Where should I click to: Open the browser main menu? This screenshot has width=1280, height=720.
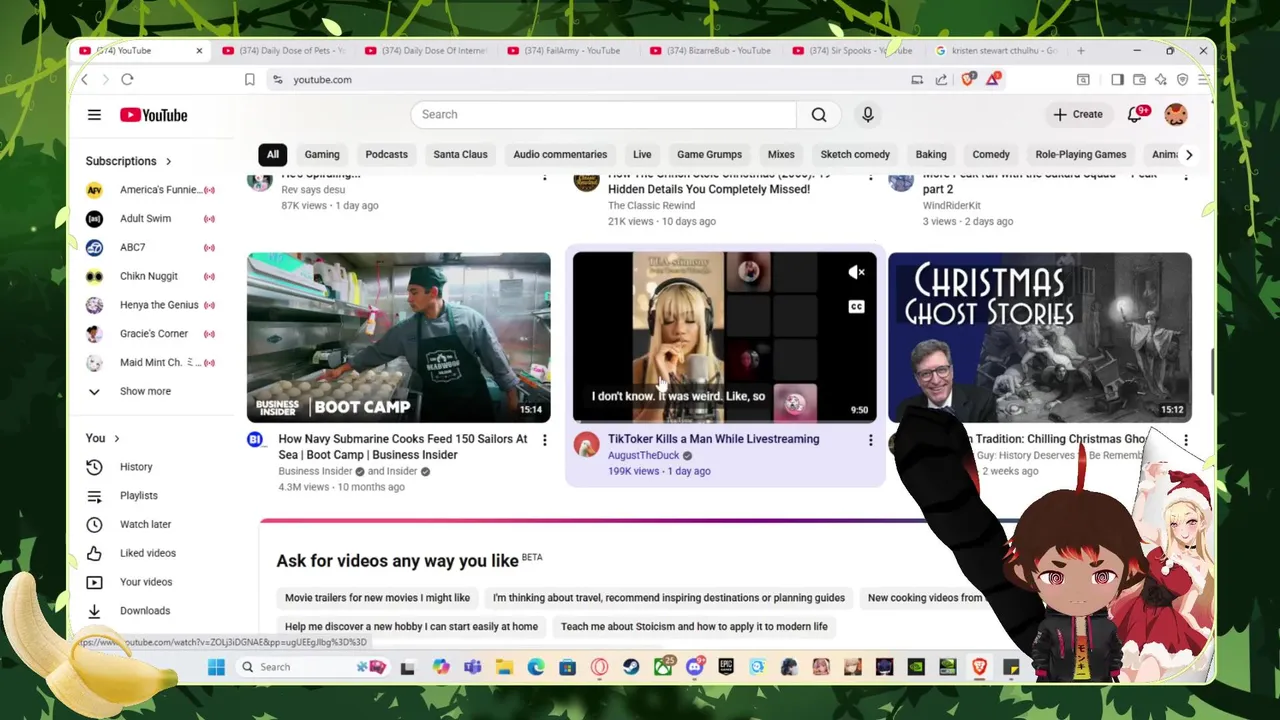pos(1204,80)
